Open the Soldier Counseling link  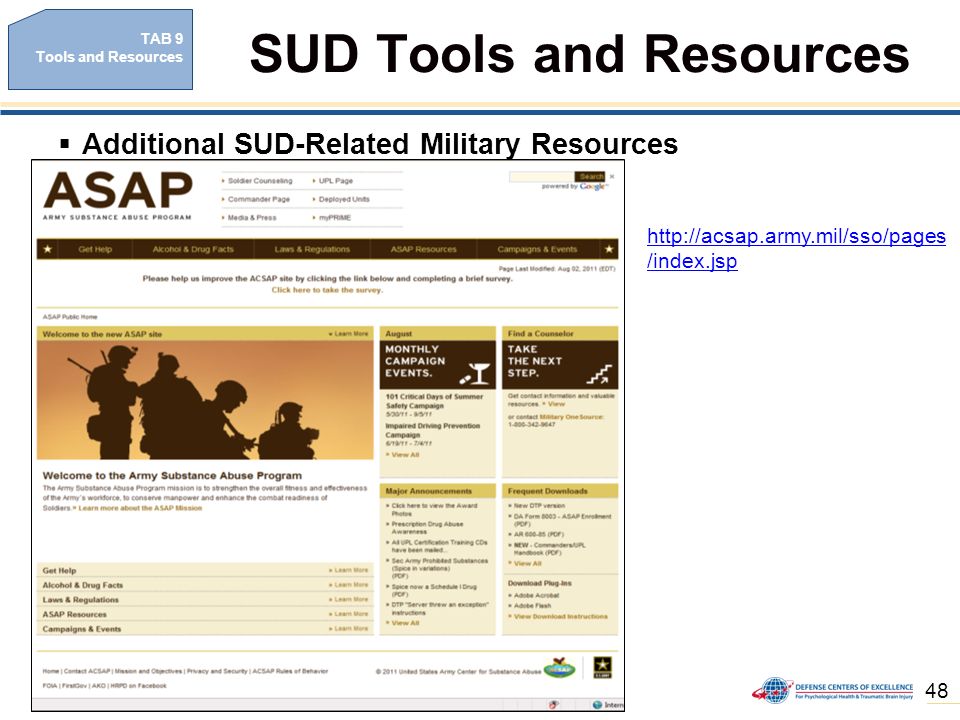pyautogui.click(x=260, y=181)
